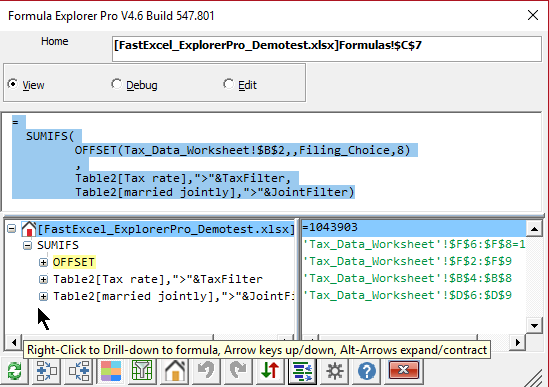Click the red X close button in toolbar
Screen dimensions: 549x387
point(404,370)
